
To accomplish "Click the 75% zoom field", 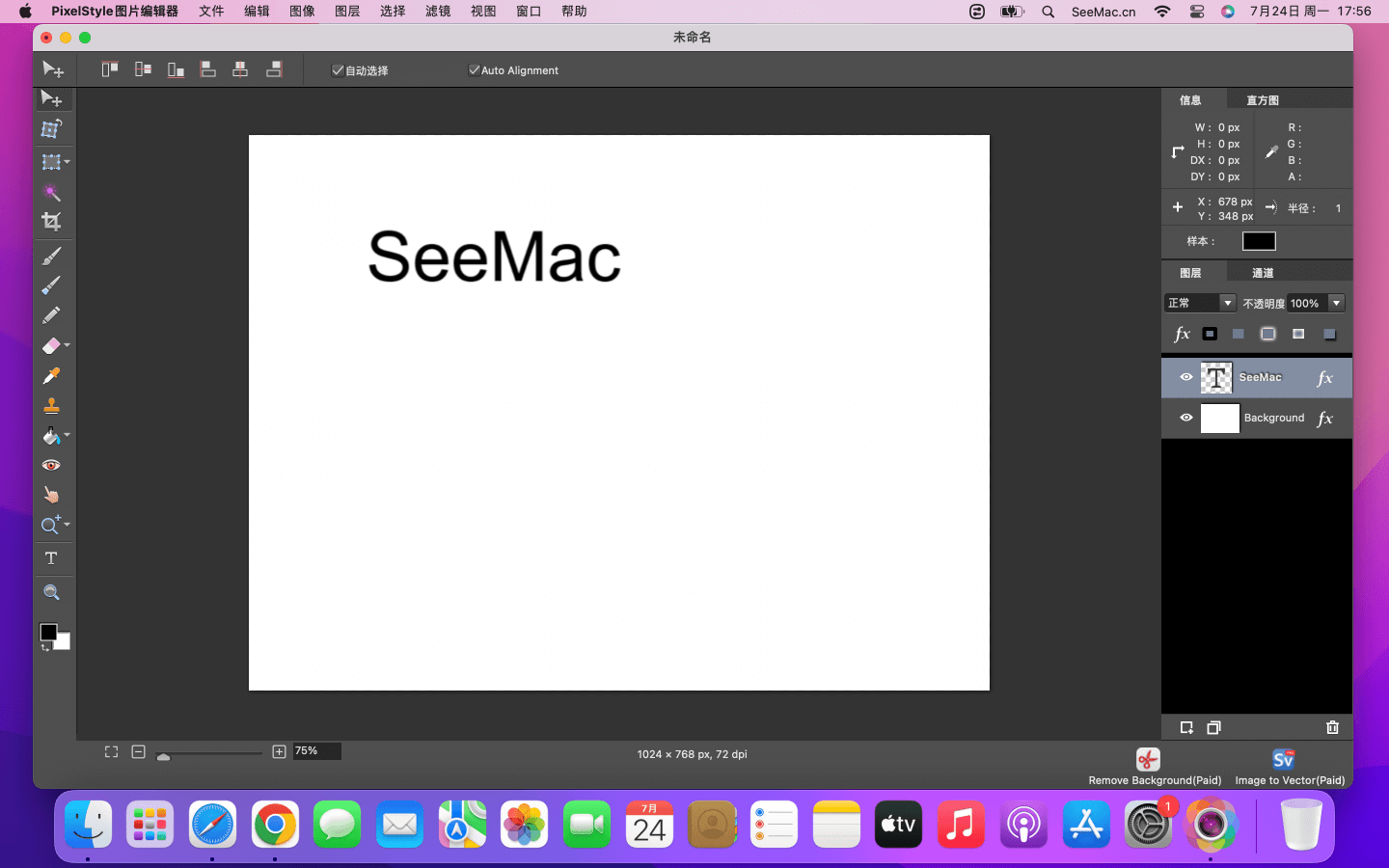I will coord(316,751).
